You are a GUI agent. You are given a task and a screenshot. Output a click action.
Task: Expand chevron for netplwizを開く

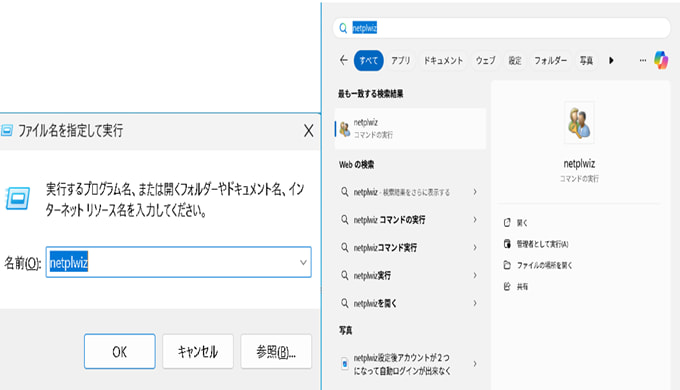475,303
